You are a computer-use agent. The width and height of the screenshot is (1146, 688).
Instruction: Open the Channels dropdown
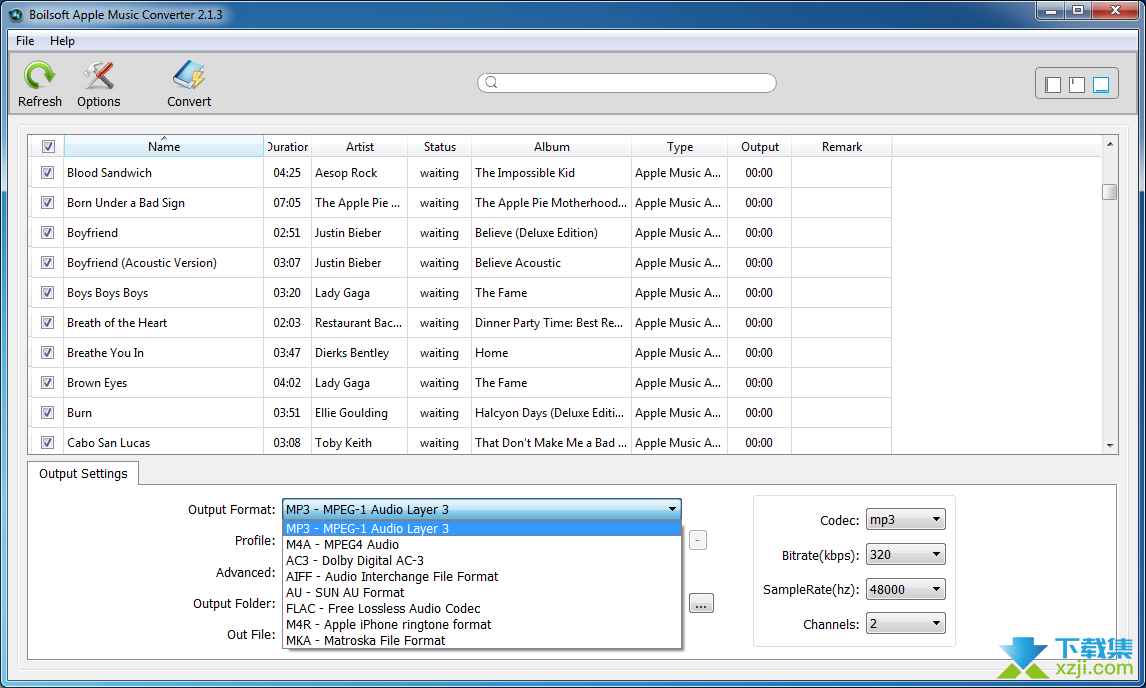pyautogui.click(x=906, y=624)
